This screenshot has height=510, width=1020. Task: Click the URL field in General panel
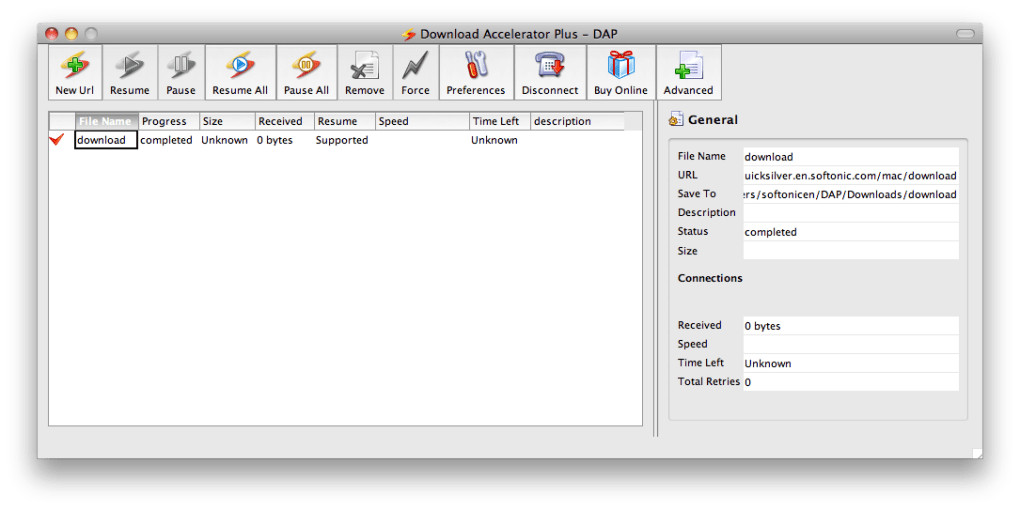click(851, 175)
